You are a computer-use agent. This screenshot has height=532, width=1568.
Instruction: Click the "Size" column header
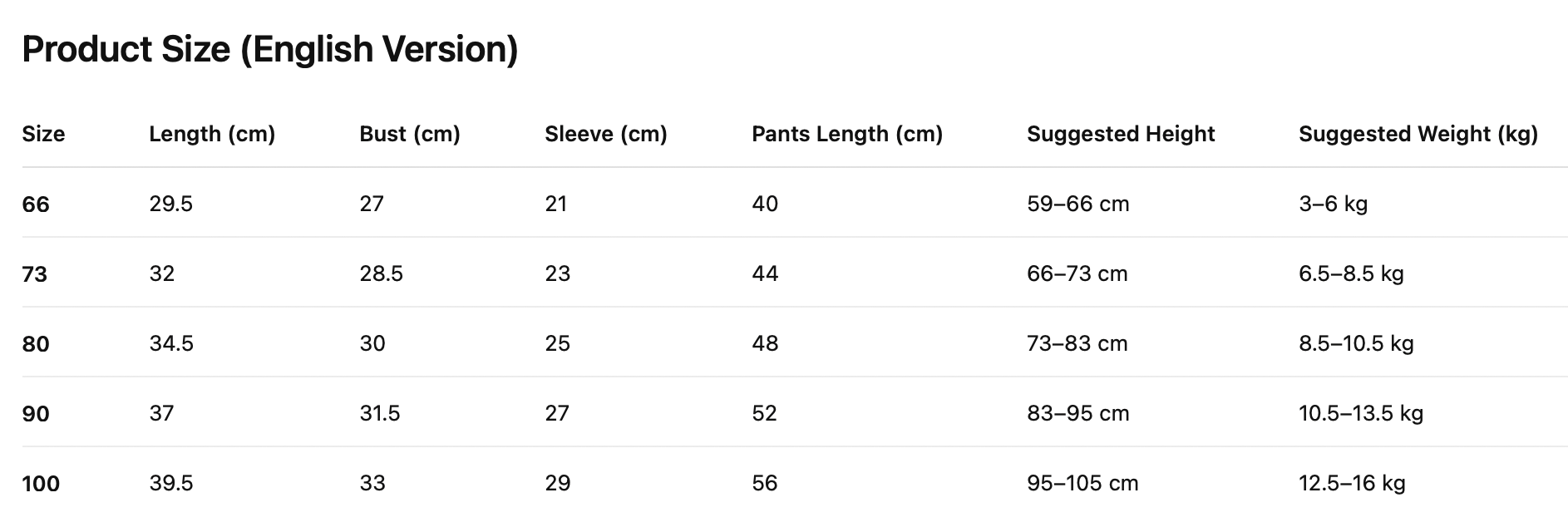point(43,134)
